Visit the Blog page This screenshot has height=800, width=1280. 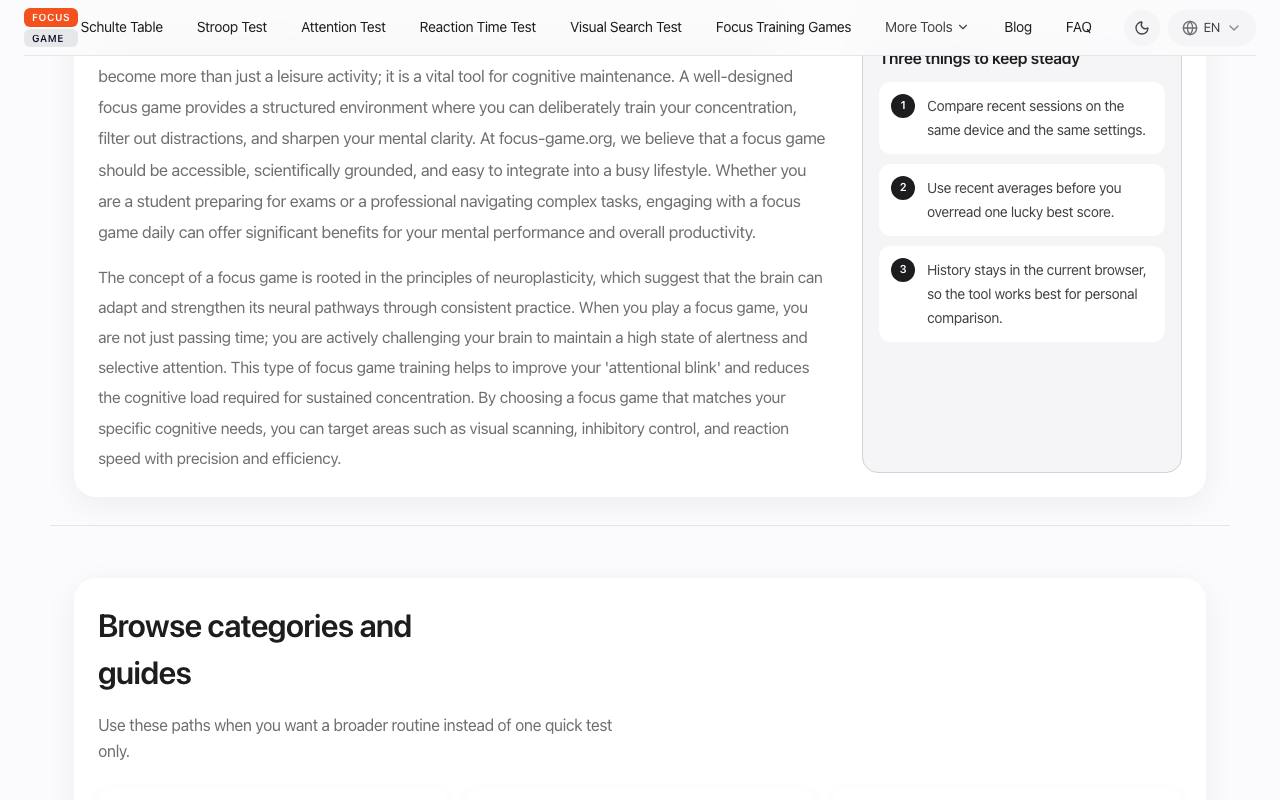[1018, 27]
